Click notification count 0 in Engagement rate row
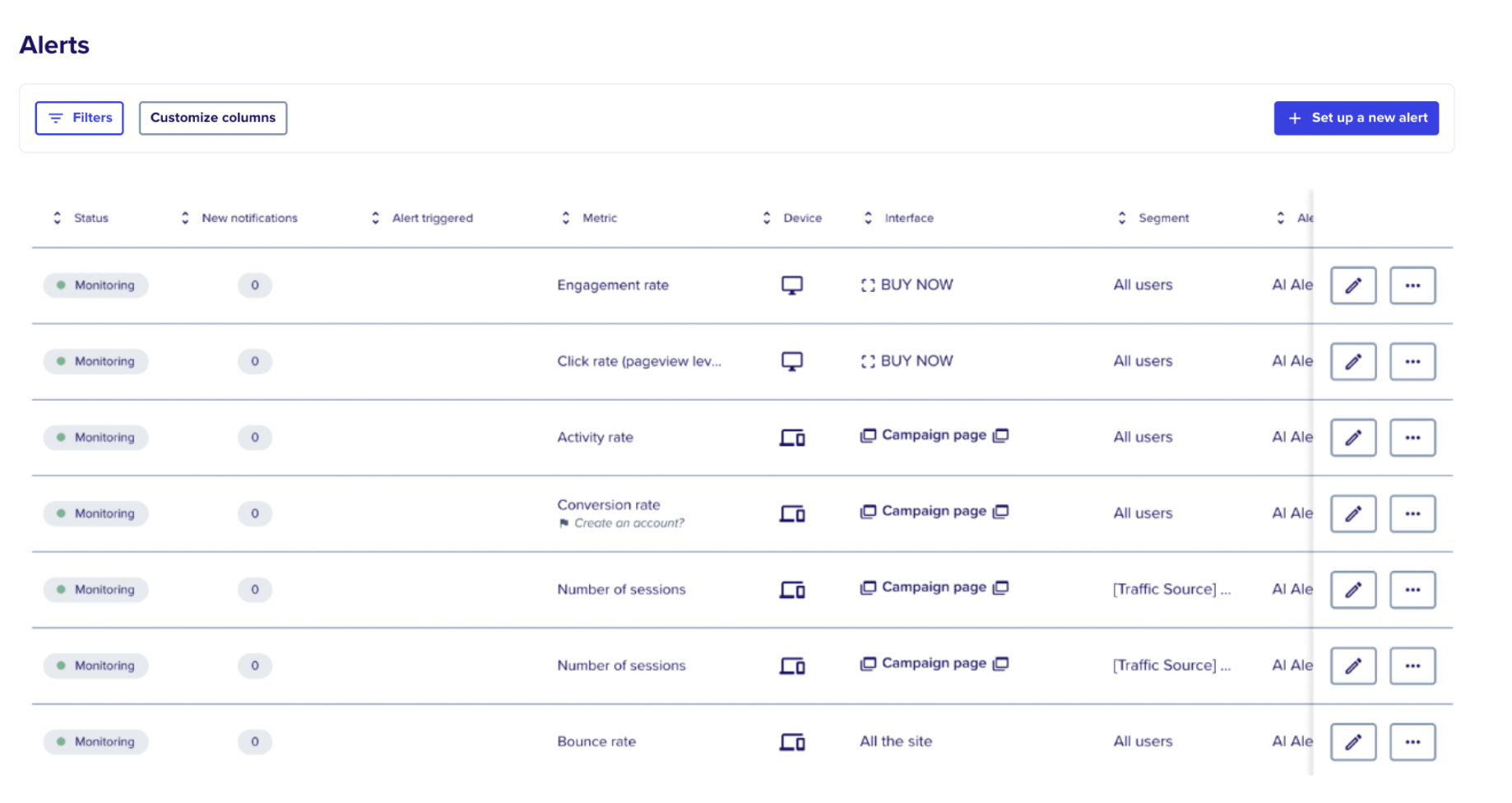Image resolution: width=1512 pixels, height=803 pixels. [255, 285]
